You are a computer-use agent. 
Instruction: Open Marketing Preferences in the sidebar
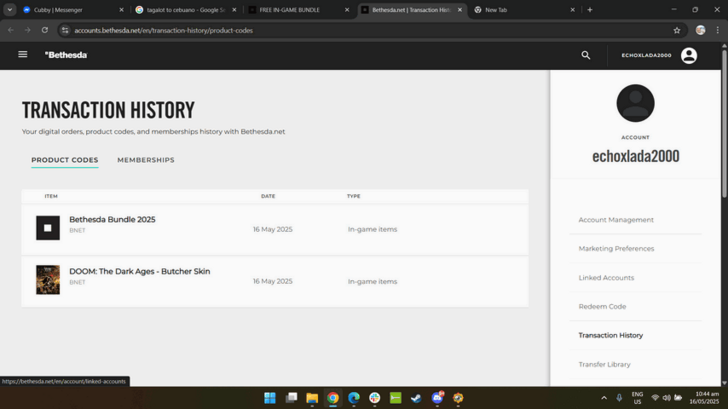616,249
